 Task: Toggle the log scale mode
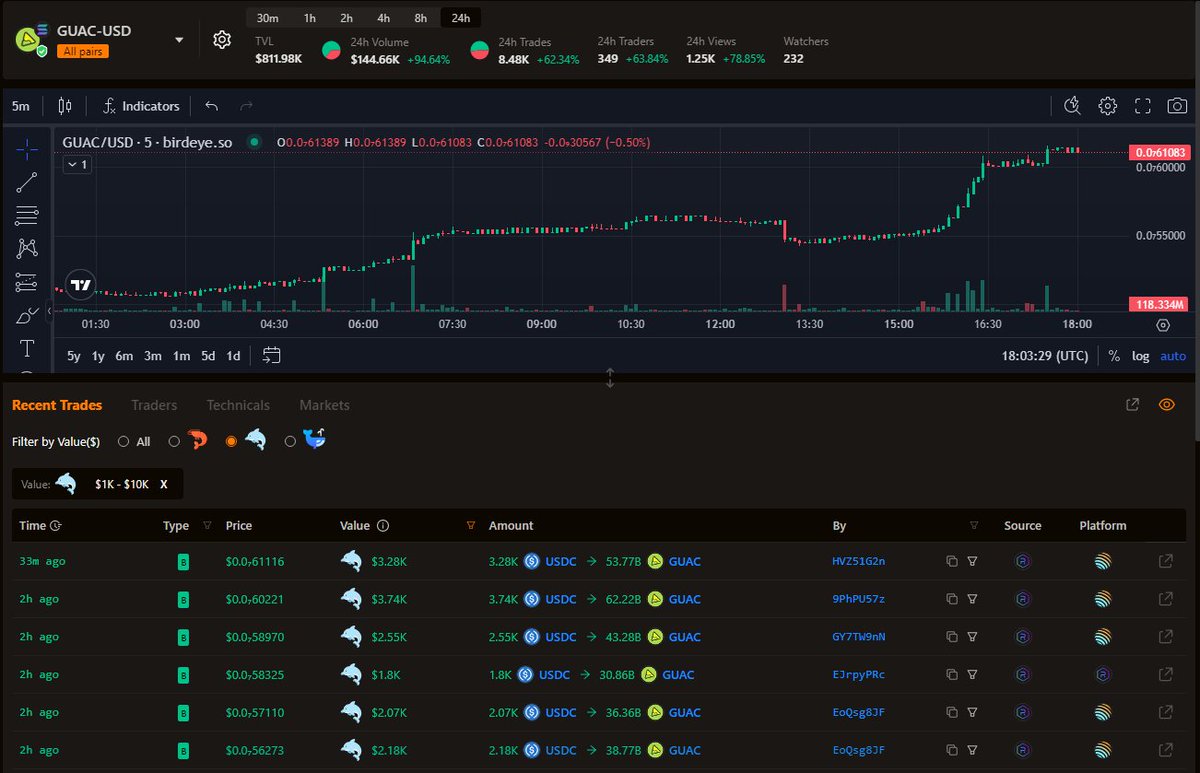click(1140, 356)
